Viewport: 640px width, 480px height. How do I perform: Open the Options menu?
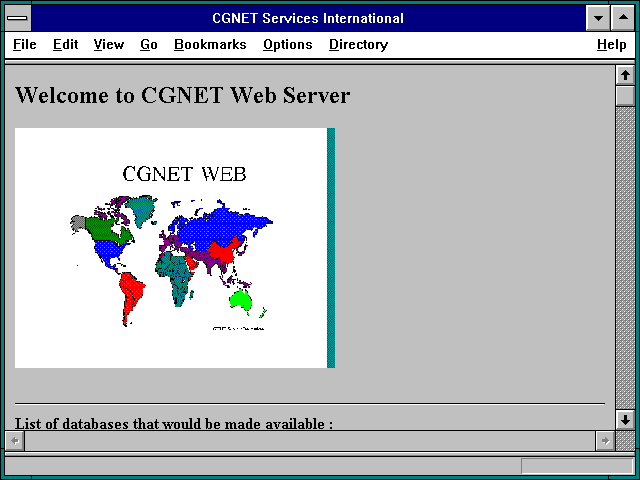tap(288, 44)
